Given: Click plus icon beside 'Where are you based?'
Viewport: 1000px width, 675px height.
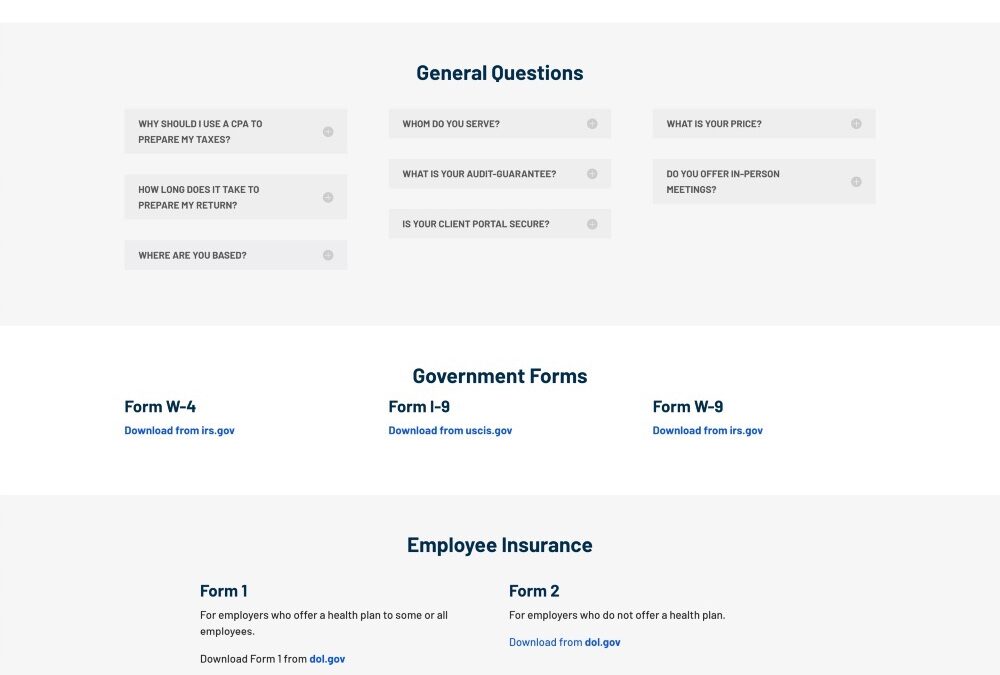Looking at the screenshot, I should pyautogui.click(x=328, y=255).
